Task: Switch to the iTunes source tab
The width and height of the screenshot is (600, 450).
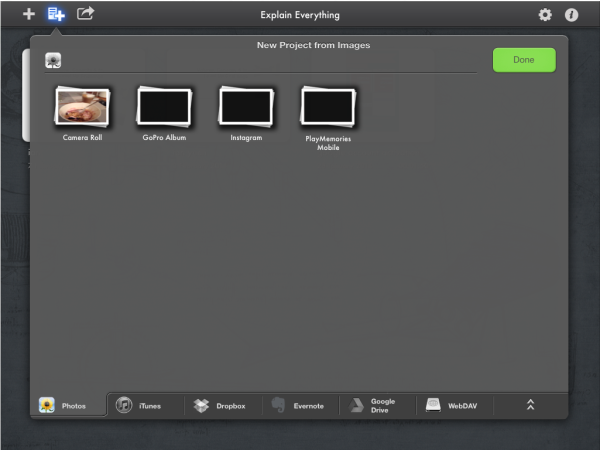Action: point(145,405)
